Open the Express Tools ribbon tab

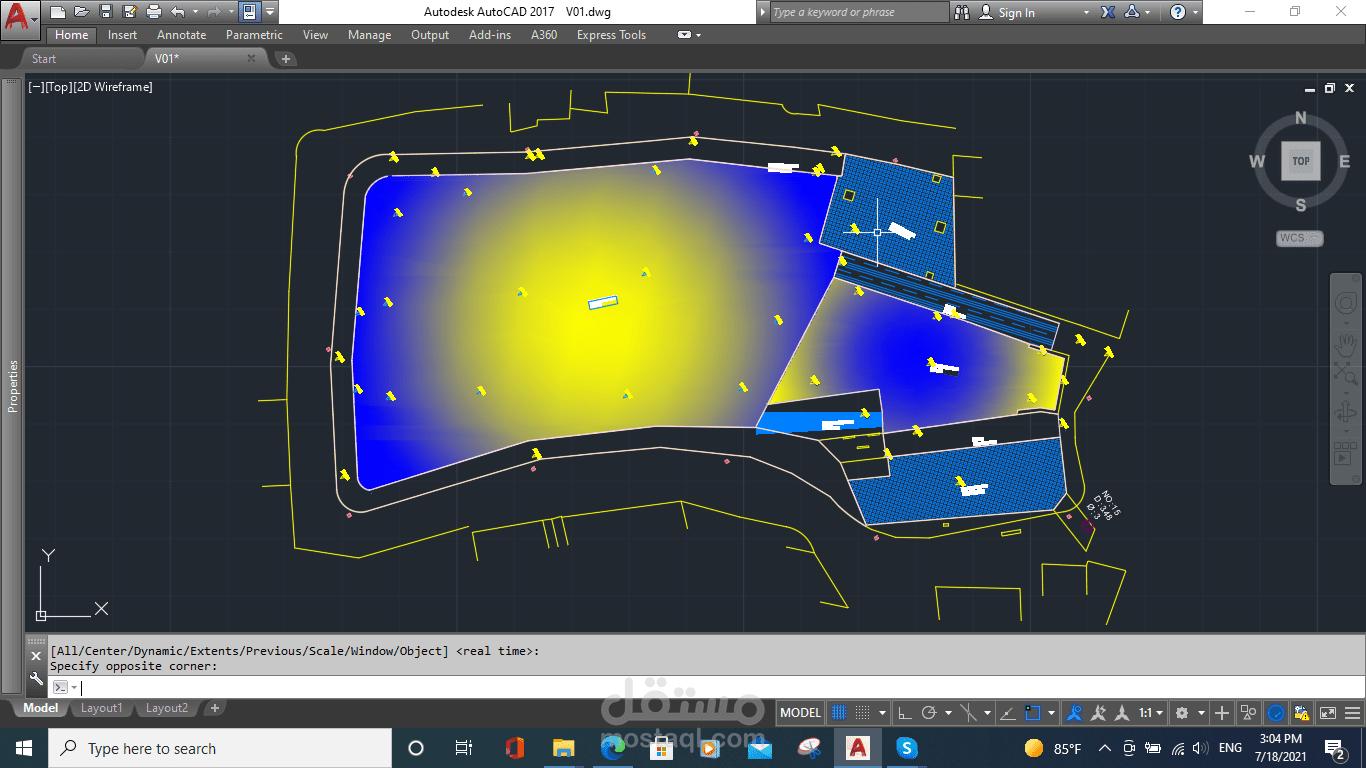click(x=611, y=35)
